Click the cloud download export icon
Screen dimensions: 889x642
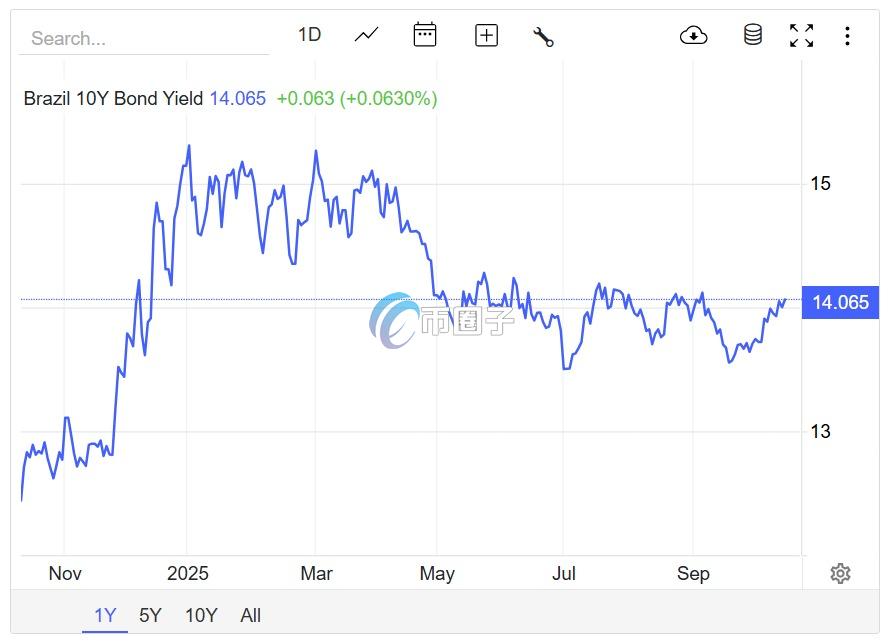693,34
